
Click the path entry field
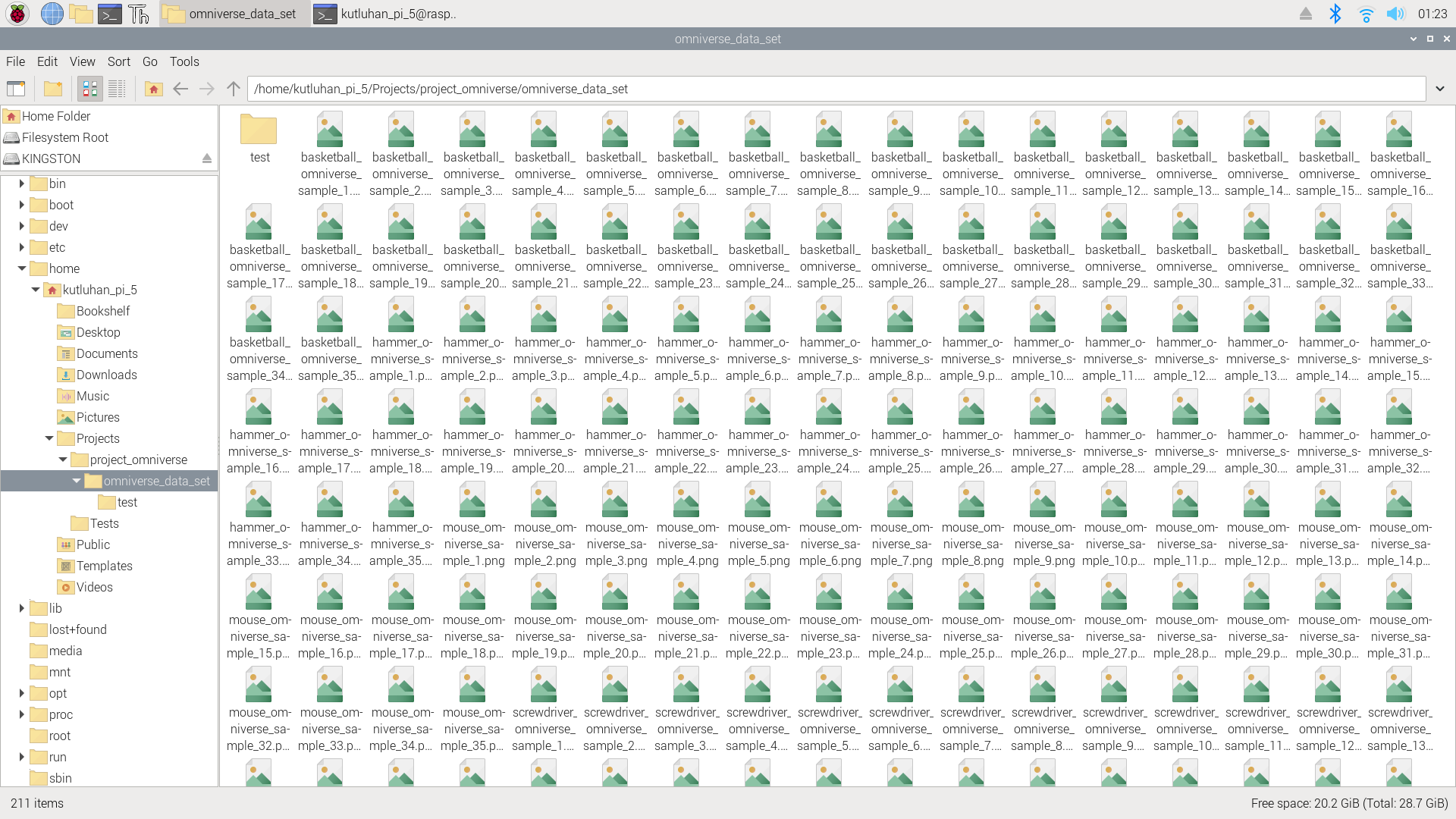tap(836, 89)
